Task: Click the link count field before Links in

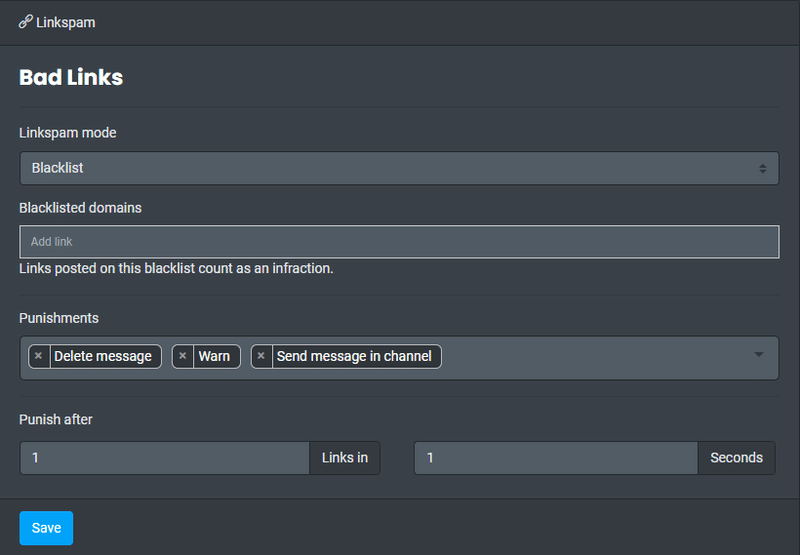Action: (x=165, y=458)
